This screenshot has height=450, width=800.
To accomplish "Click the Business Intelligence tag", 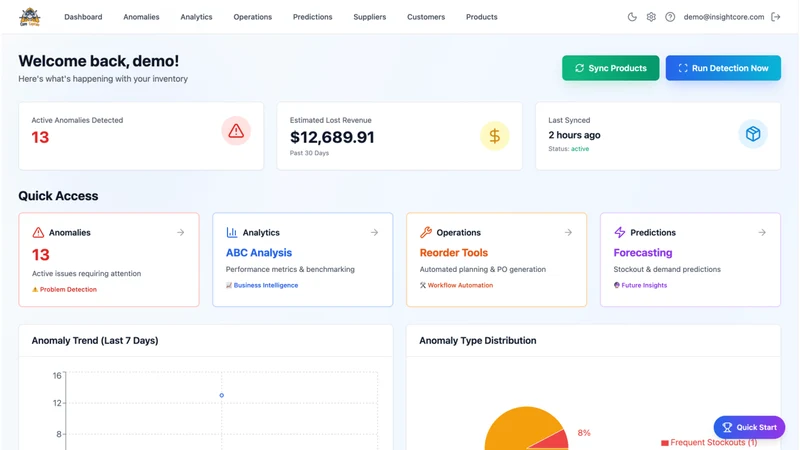I will coord(266,285).
